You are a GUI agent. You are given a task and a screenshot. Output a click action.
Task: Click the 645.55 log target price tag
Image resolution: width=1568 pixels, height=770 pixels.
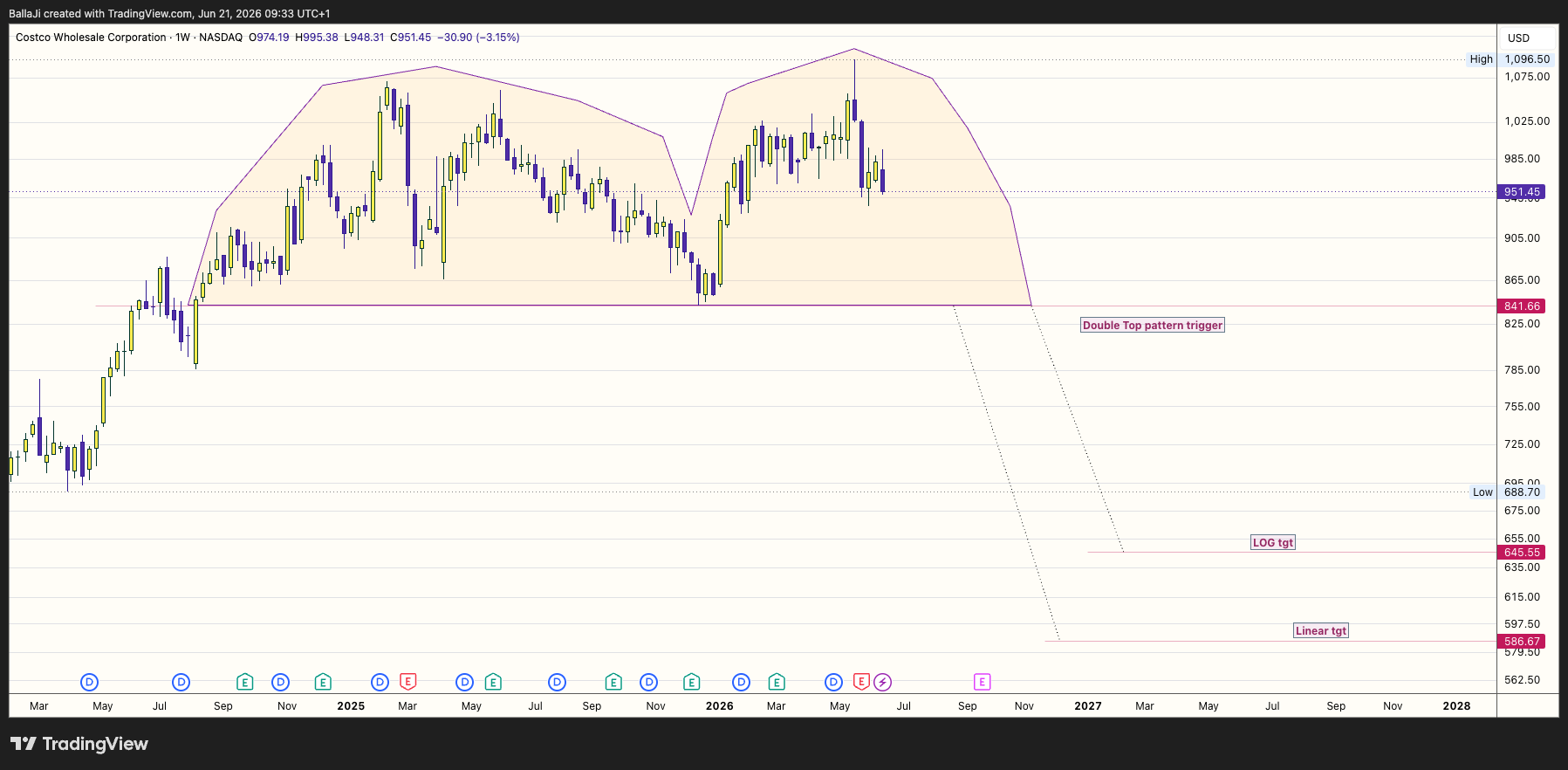point(1521,553)
